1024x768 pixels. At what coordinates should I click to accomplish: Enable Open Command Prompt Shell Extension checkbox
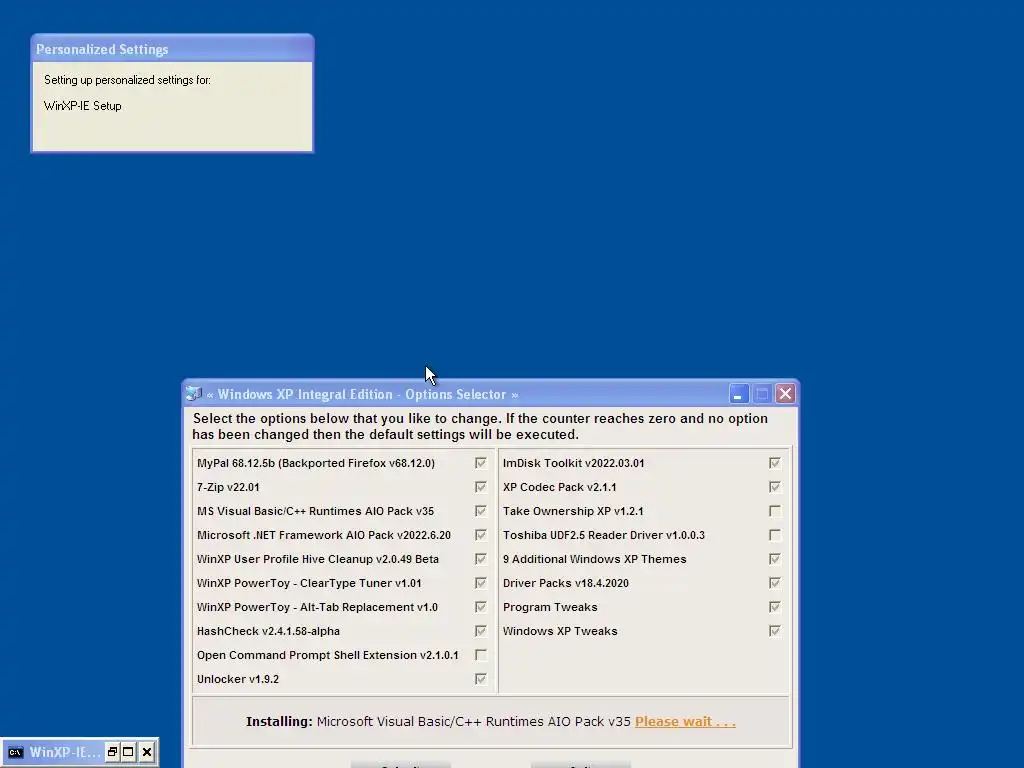pyautogui.click(x=481, y=655)
